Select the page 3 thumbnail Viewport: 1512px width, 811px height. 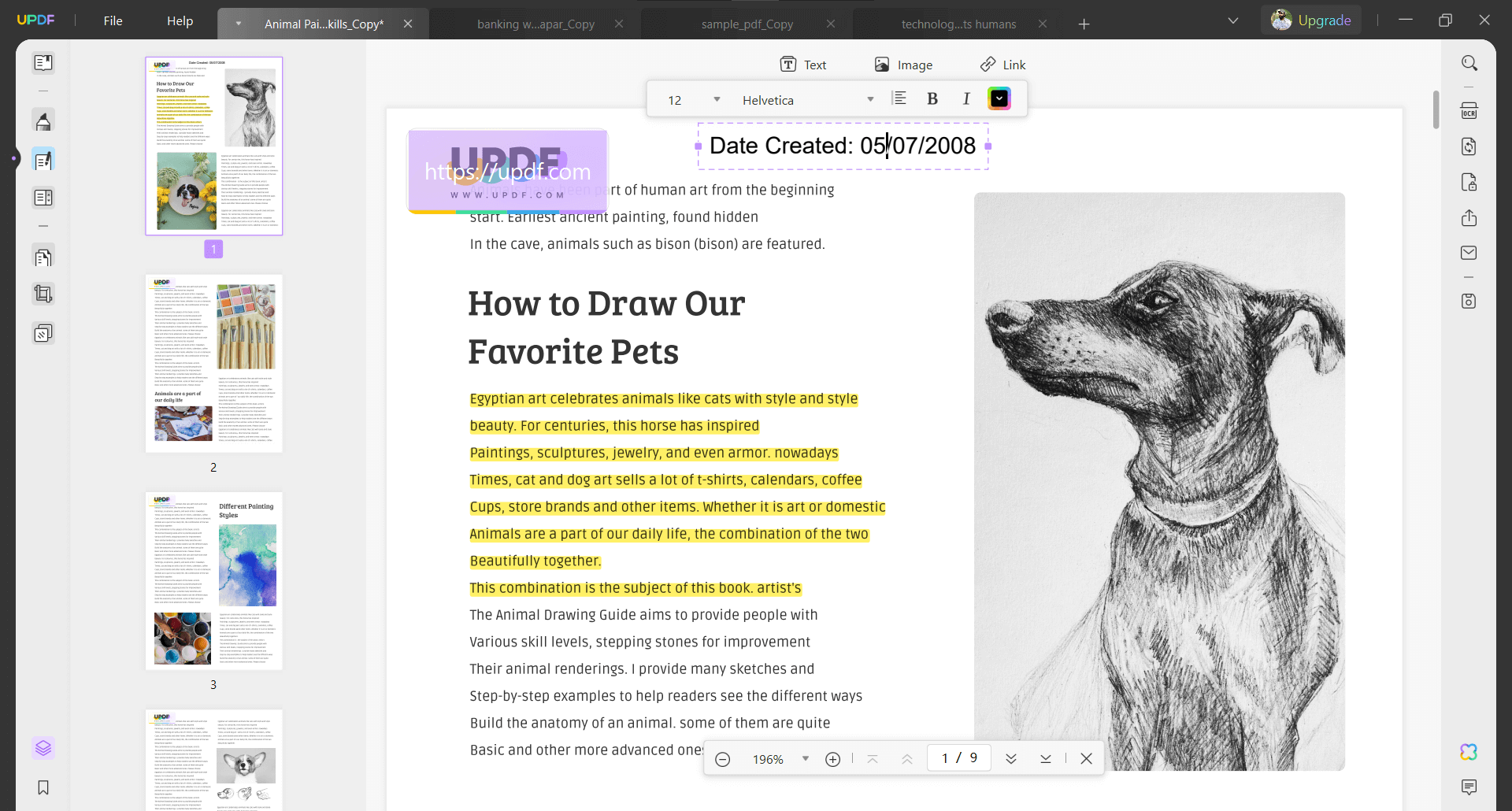(x=213, y=580)
